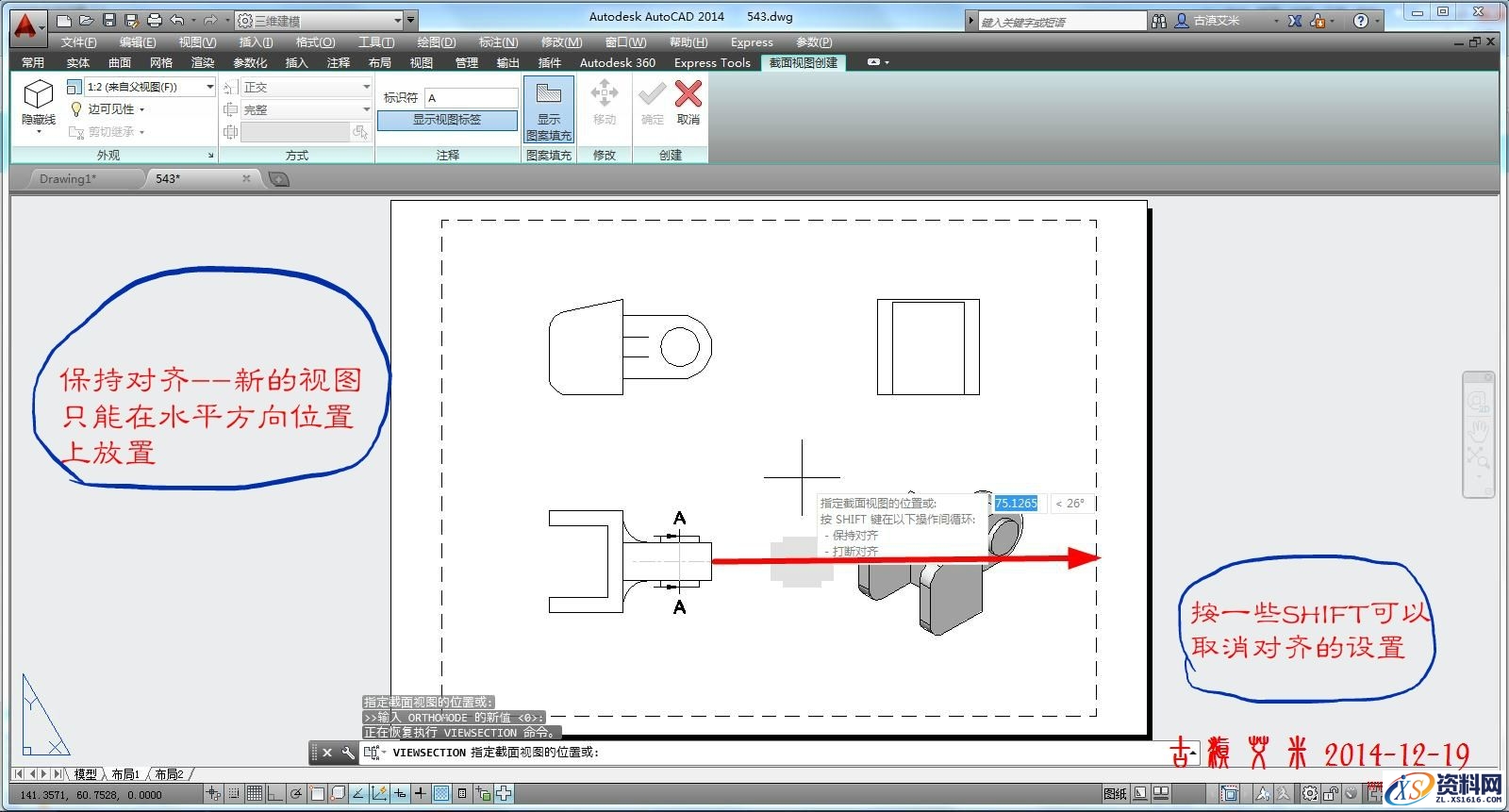This screenshot has height=812, width=1509.
Task: Switch to the 模型 model tab
Action: coord(85,774)
